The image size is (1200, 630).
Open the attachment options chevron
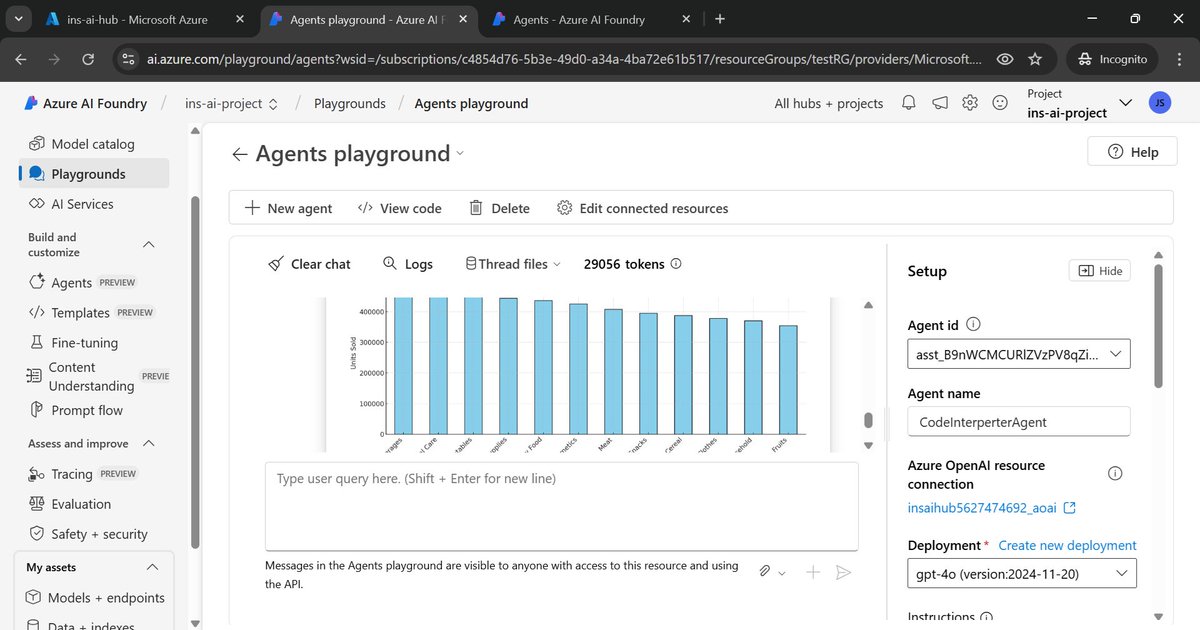tap(782, 573)
